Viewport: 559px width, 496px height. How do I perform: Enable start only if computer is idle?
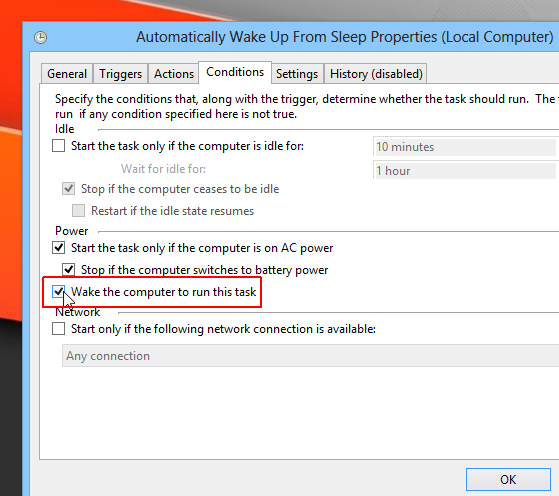point(58,146)
